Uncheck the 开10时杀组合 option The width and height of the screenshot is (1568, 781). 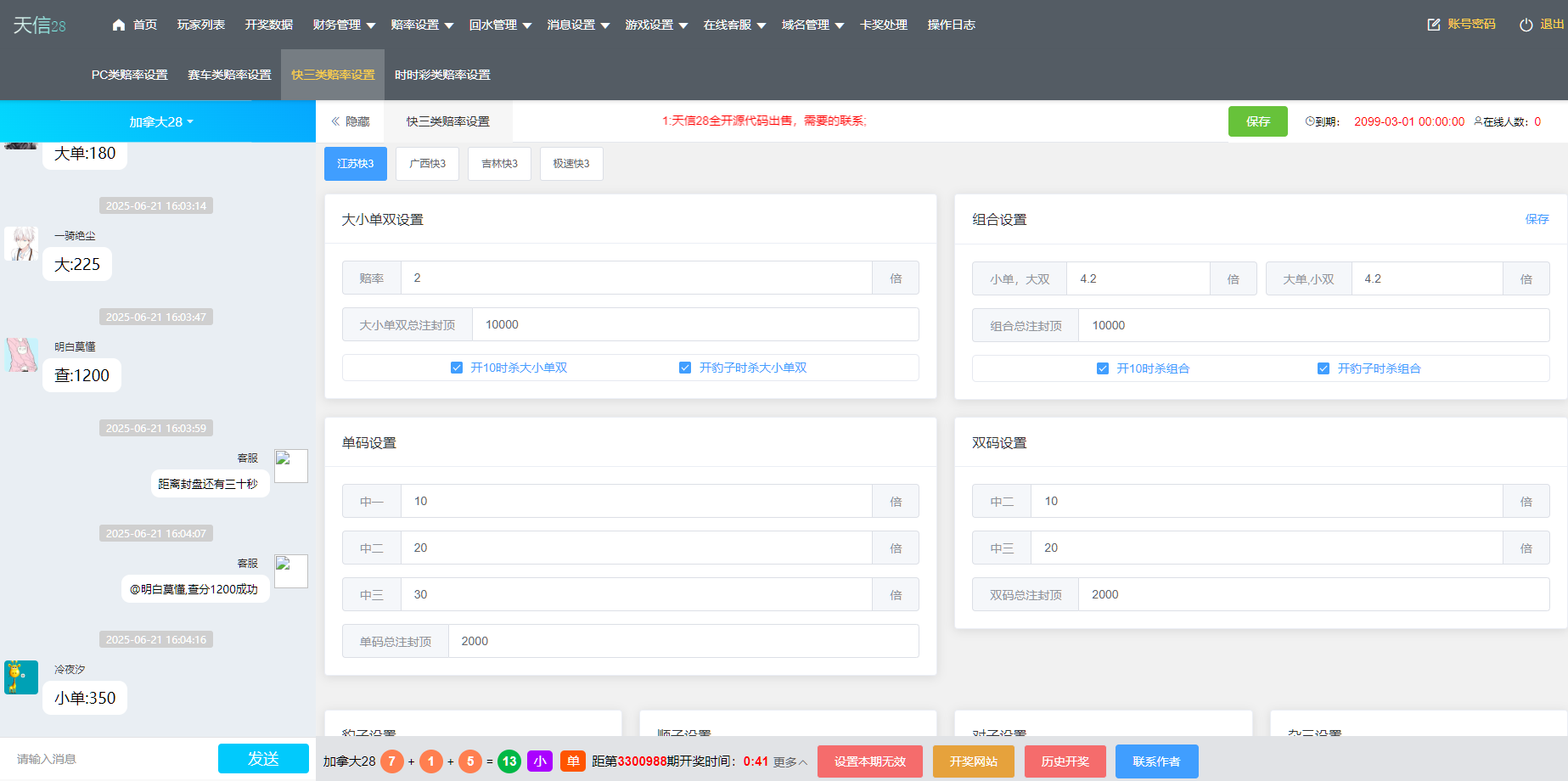click(1102, 368)
